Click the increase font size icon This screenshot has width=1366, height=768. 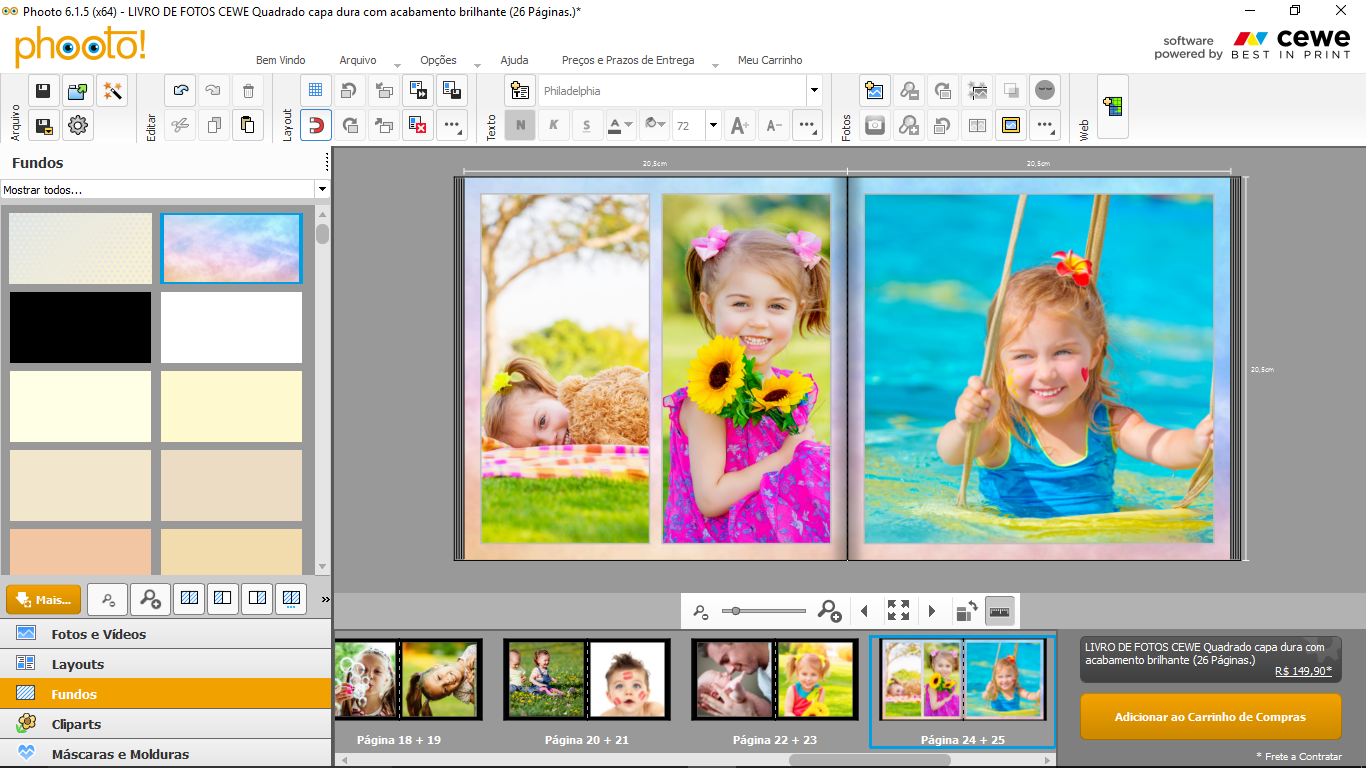pos(739,125)
